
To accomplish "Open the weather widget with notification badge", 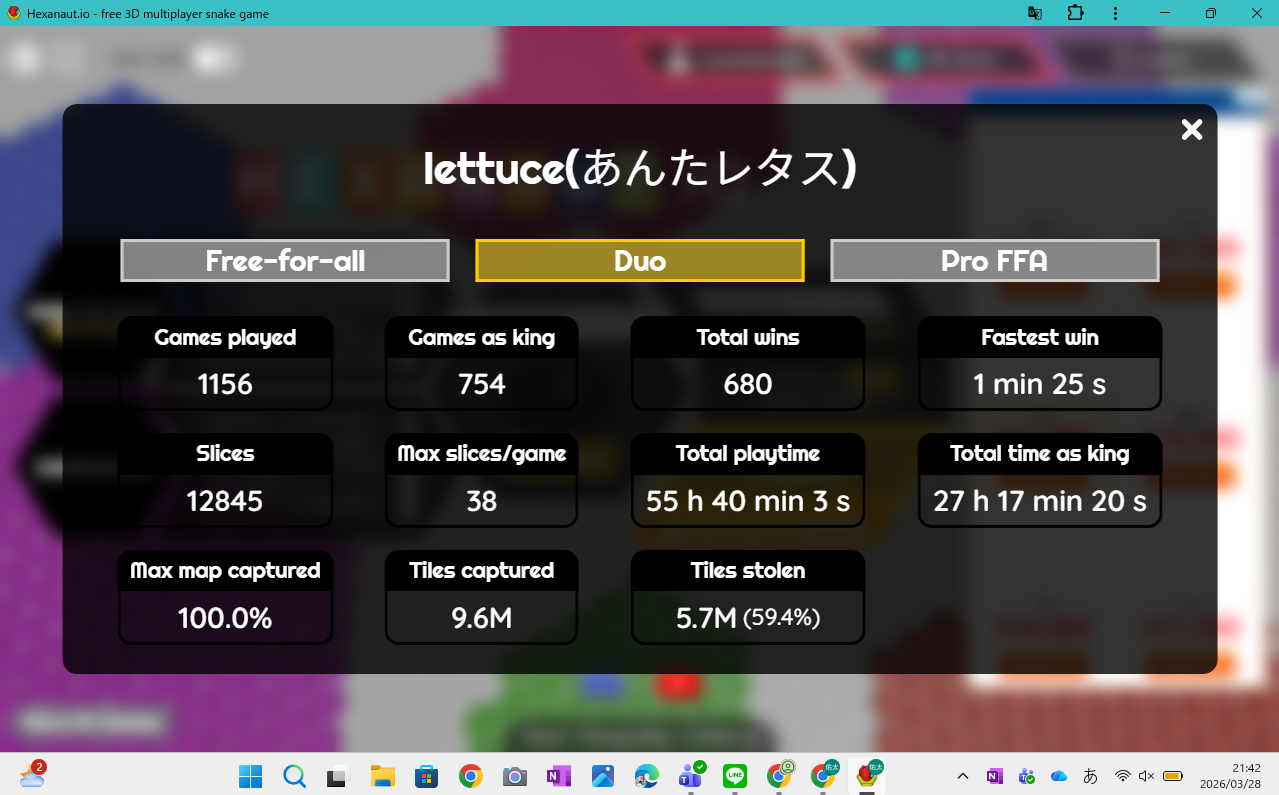I will (x=32, y=776).
